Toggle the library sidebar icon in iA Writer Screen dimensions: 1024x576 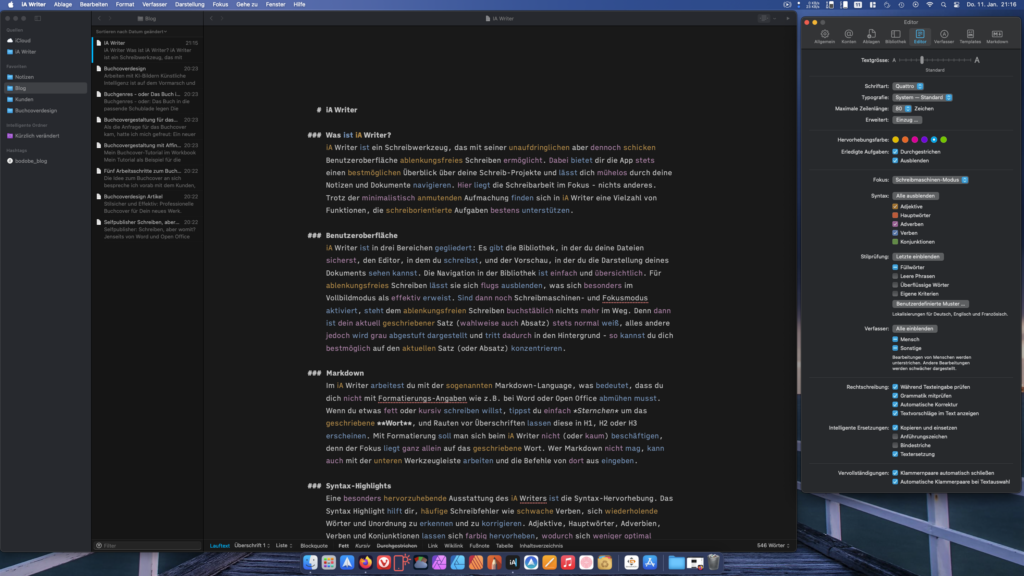[38, 18]
